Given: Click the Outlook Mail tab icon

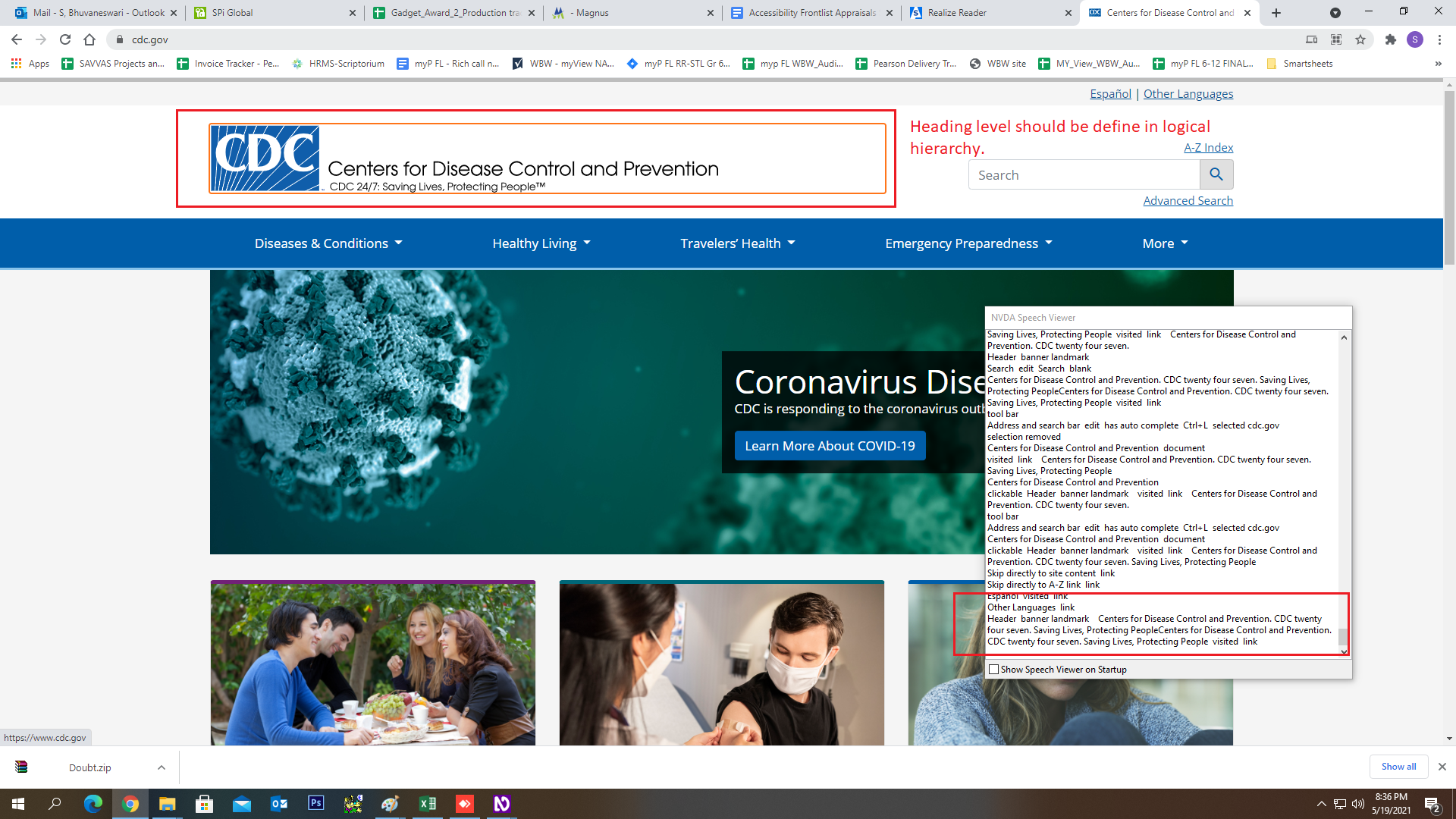Looking at the screenshot, I should (x=15, y=12).
